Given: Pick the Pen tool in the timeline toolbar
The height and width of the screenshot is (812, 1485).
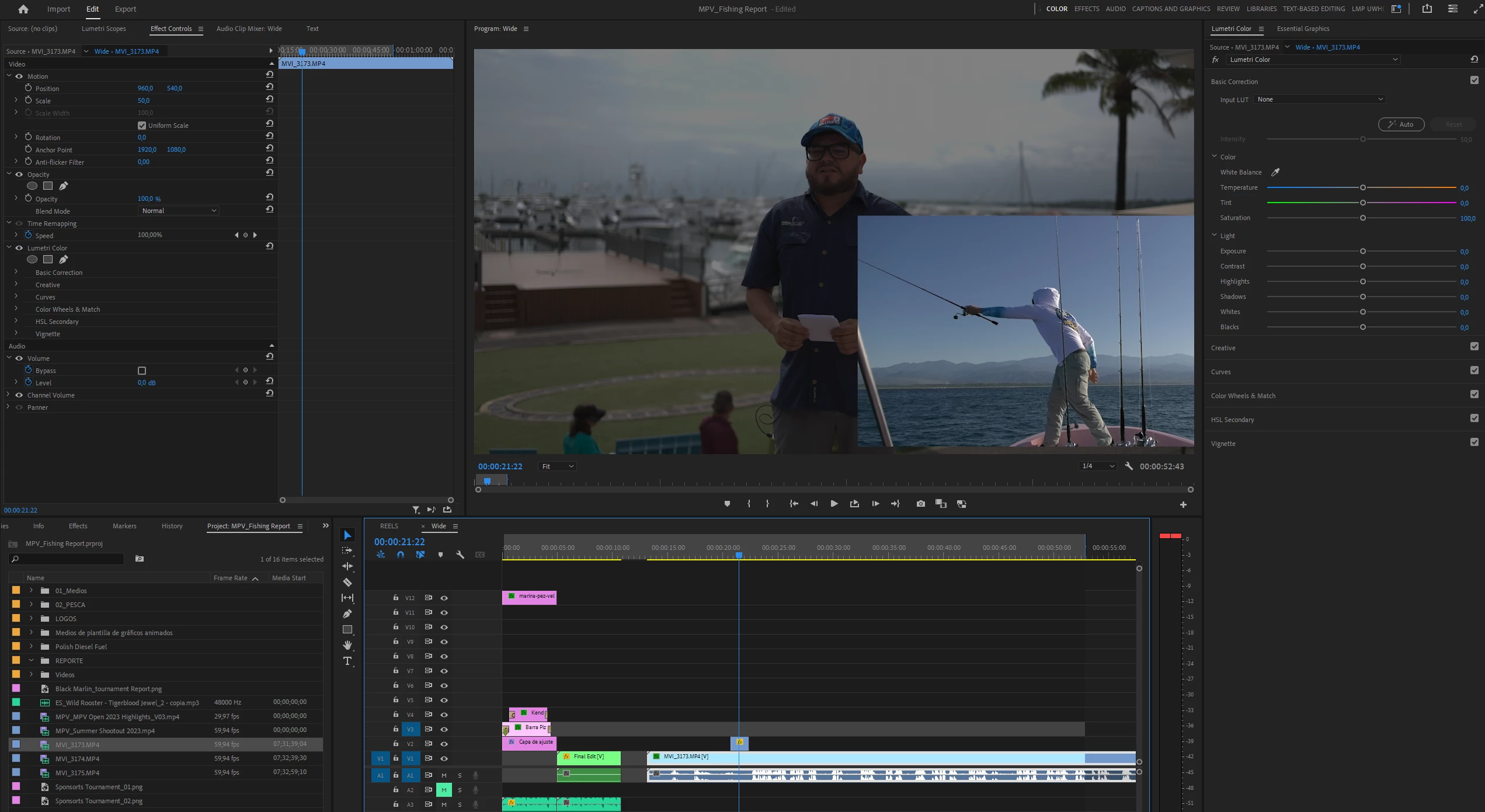Looking at the screenshot, I should tap(347, 614).
